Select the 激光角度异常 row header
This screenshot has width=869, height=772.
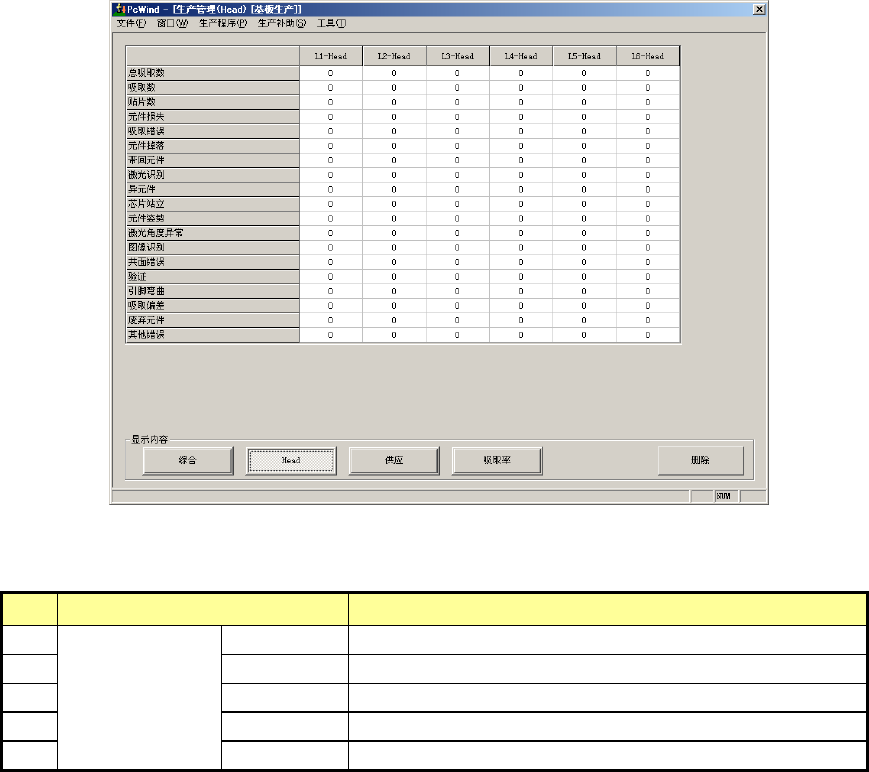click(213, 233)
